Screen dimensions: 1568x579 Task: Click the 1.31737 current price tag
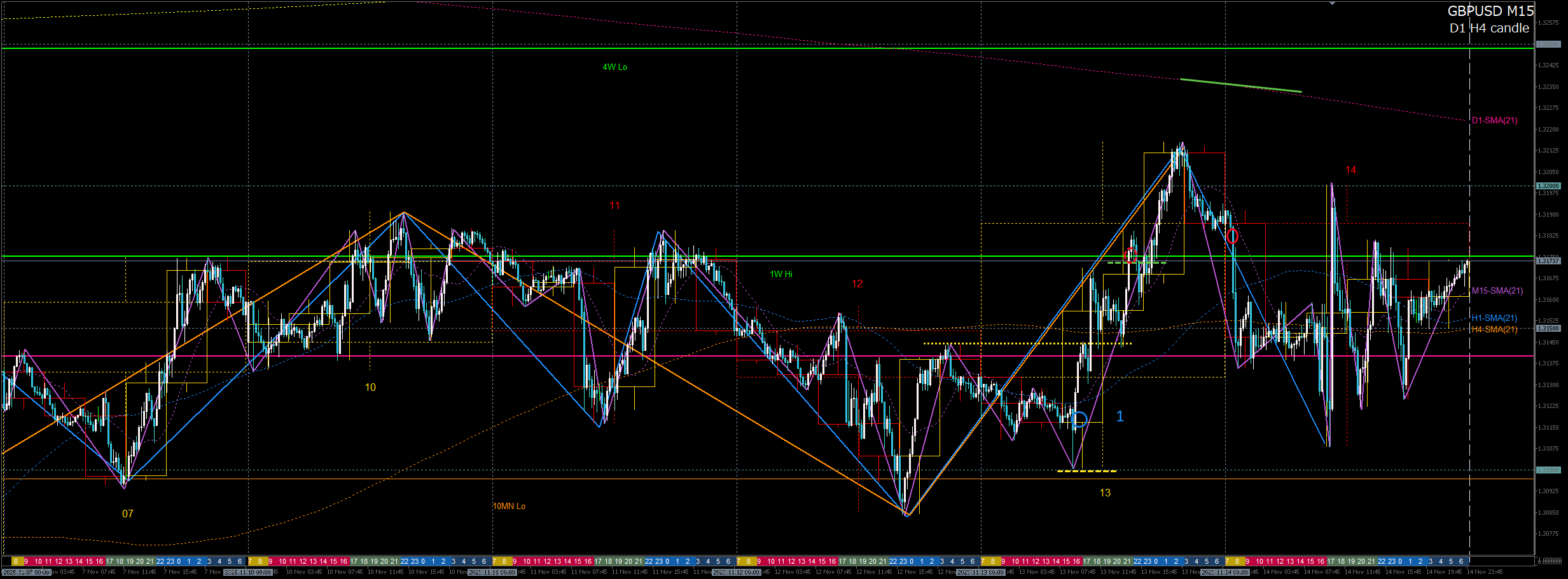coord(1548,261)
